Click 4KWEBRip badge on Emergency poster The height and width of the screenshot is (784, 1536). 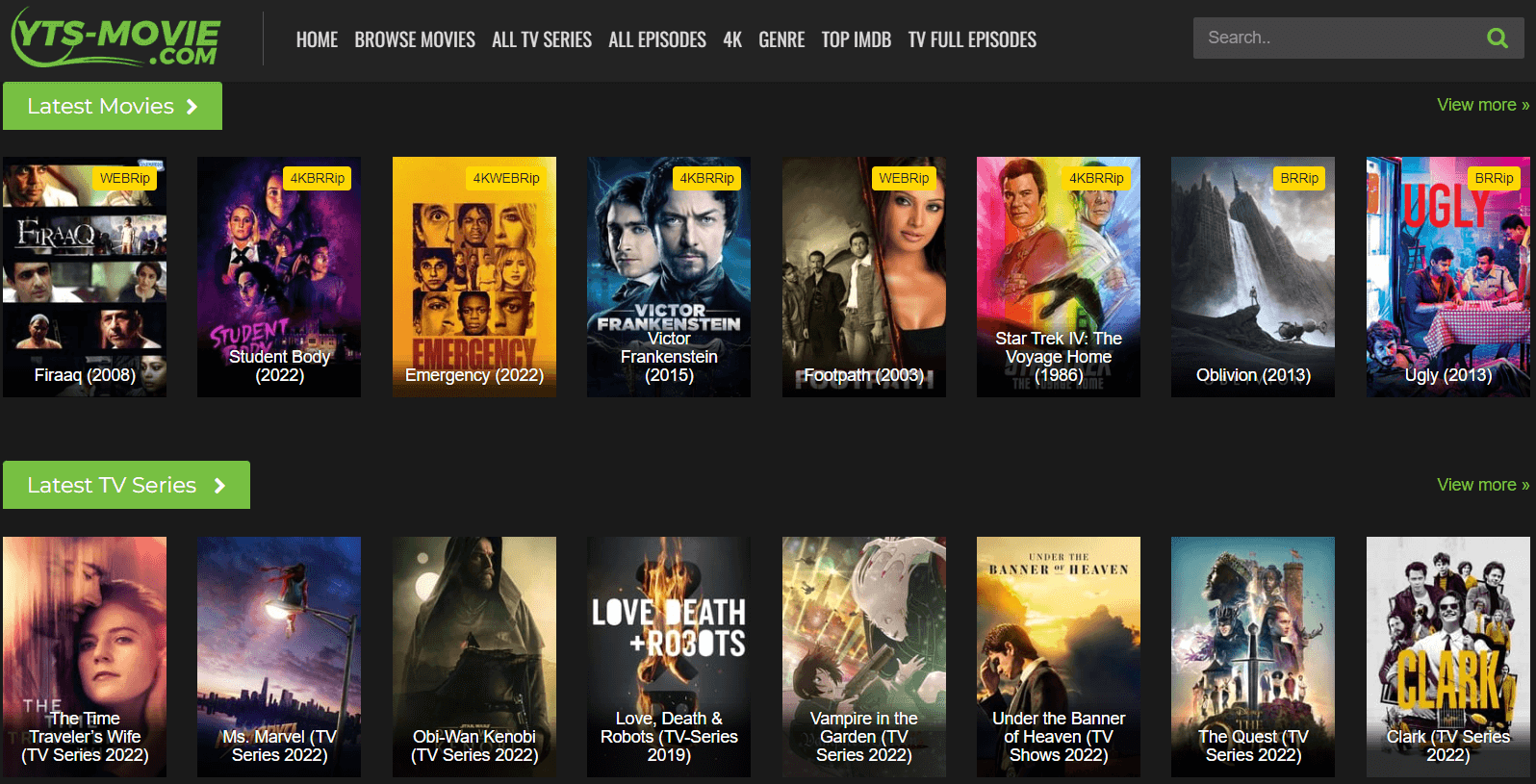[x=506, y=178]
